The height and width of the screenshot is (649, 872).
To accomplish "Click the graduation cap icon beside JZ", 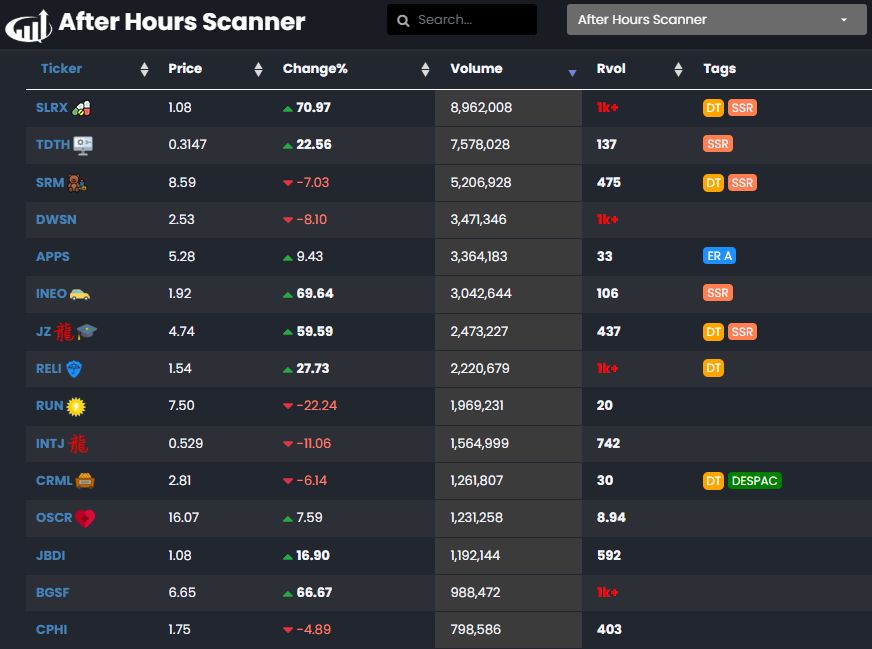I will 87,331.
